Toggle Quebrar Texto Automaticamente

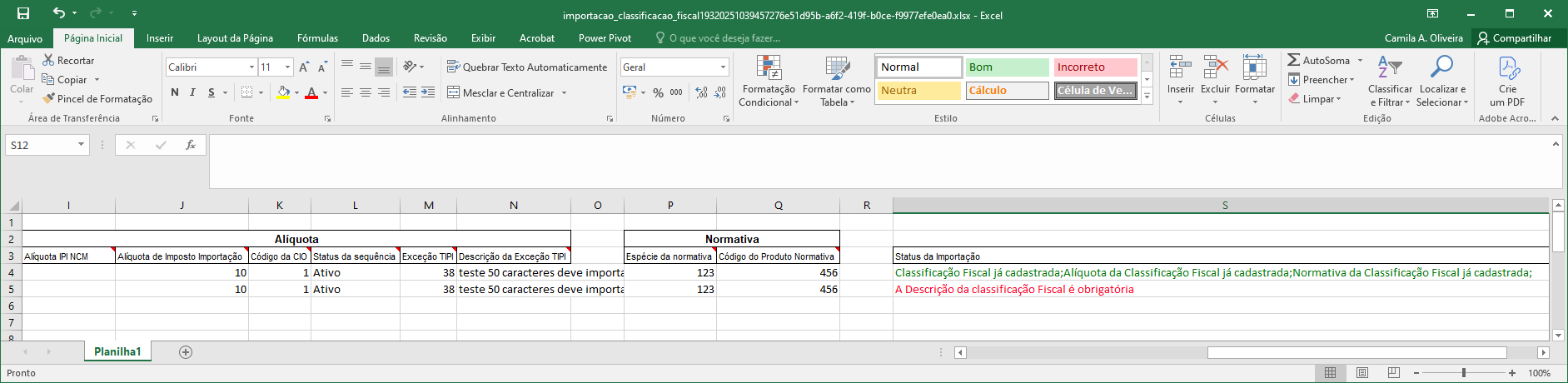527,67
